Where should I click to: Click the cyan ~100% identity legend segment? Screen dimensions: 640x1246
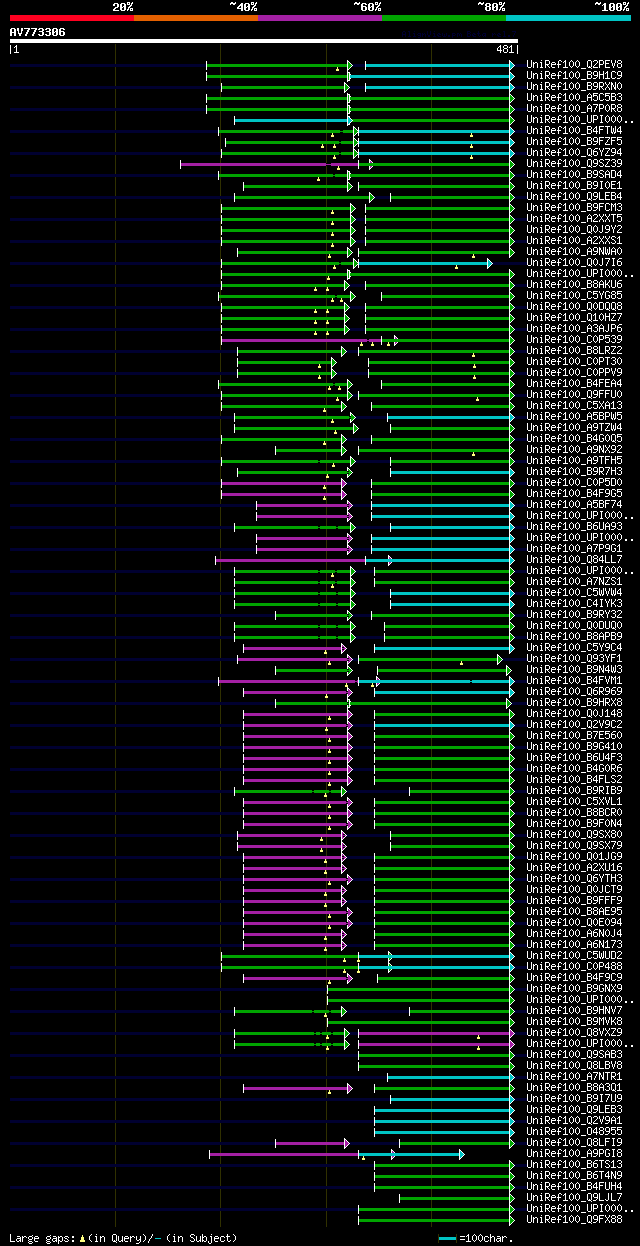tap(568, 18)
